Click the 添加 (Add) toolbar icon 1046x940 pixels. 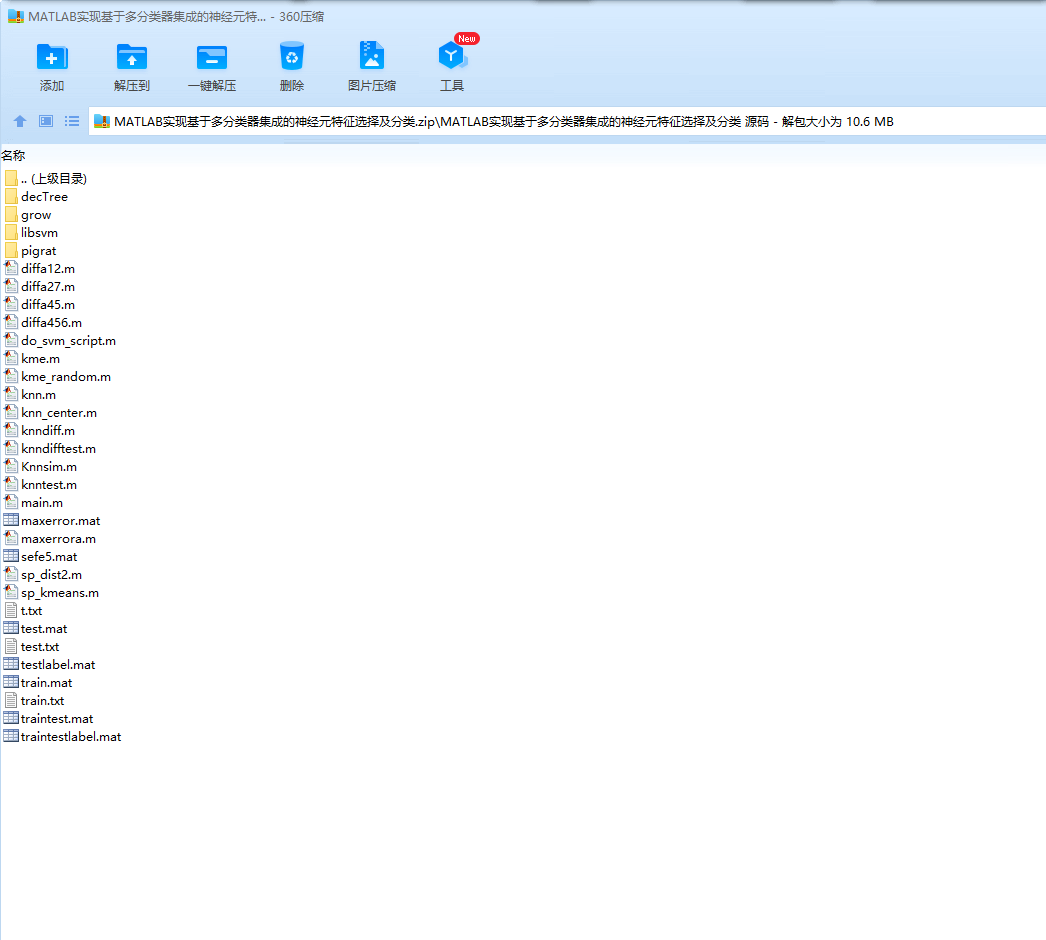click(x=51, y=57)
